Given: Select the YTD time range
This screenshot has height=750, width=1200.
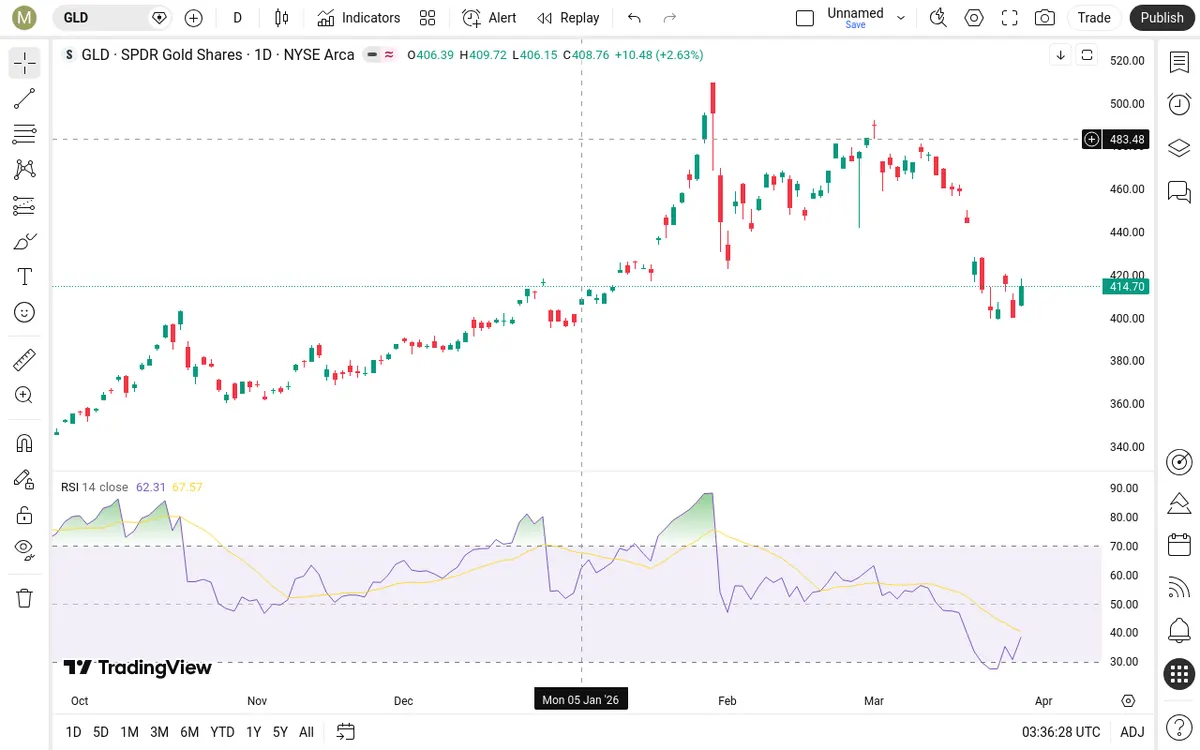Looking at the screenshot, I should pos(222,732).
